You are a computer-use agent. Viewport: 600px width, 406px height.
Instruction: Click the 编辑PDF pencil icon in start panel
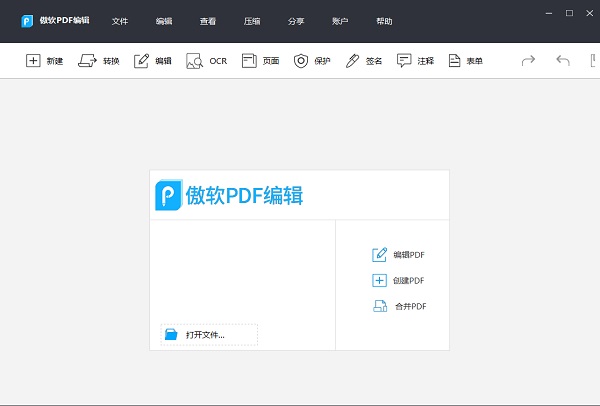(x=379, y=254)
